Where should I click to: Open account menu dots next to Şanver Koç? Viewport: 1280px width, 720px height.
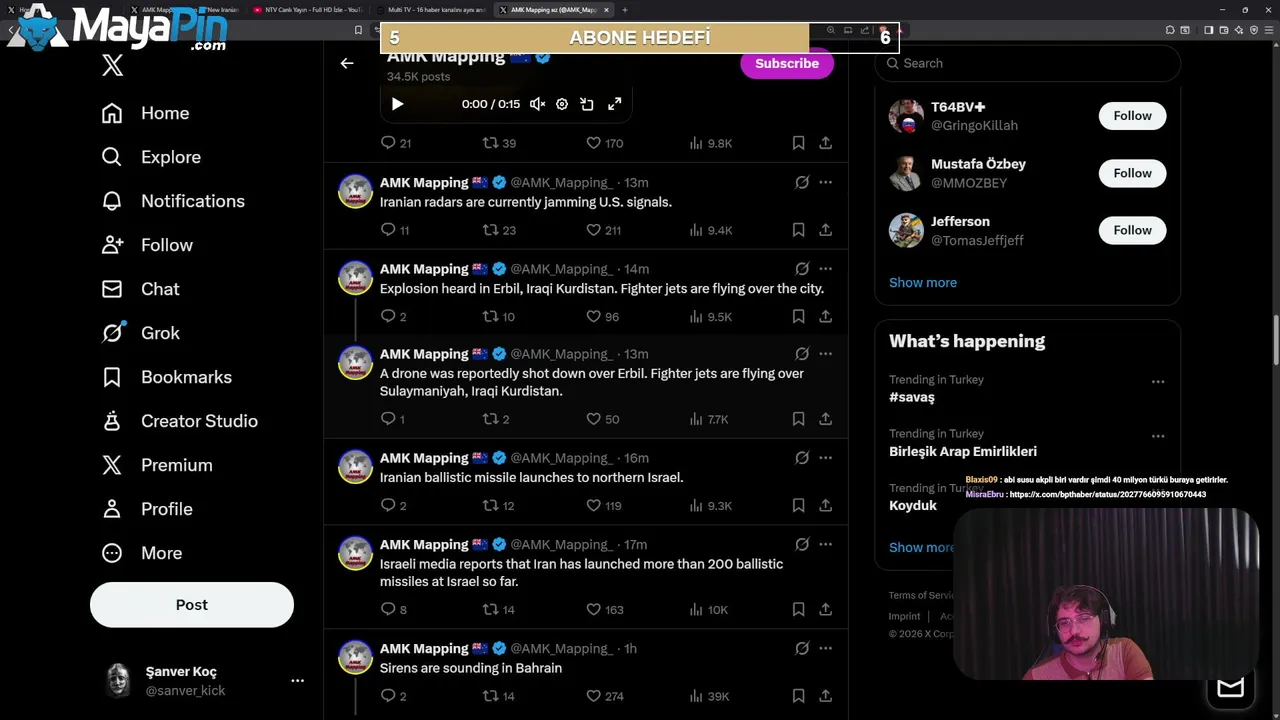[x=297, y=680]
